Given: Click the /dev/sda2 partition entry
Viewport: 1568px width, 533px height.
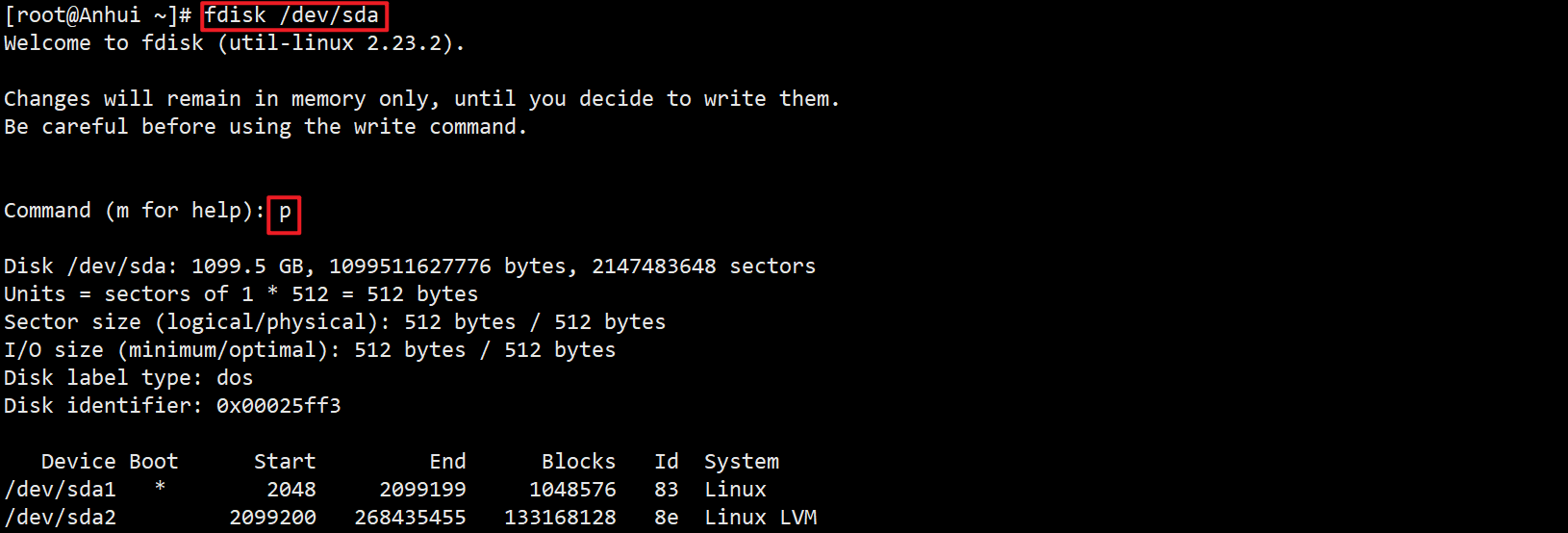Looking at the screenshot, I should point(60,518).
